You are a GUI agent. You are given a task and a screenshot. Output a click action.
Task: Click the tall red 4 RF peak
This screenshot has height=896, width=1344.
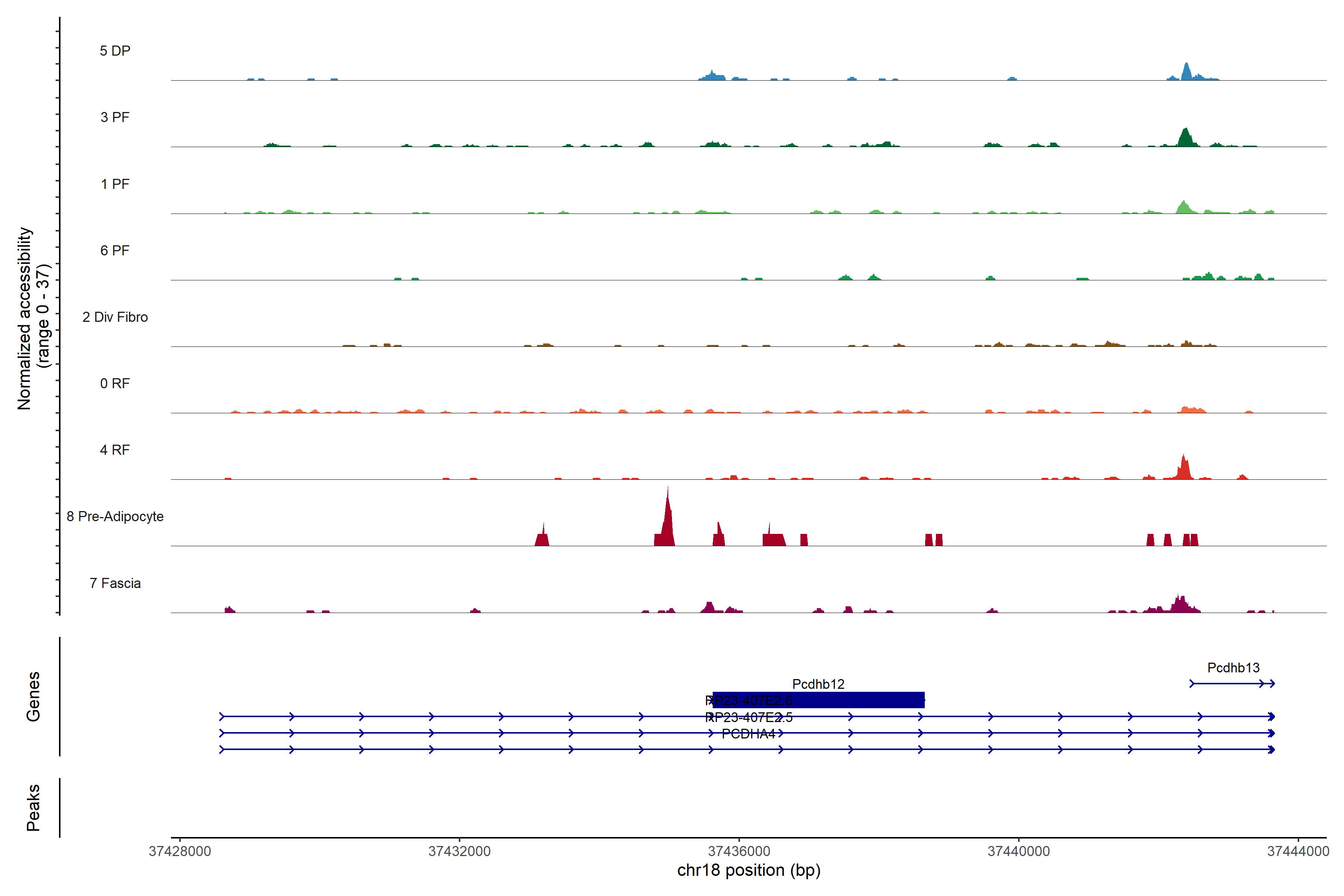[x=1183, y=469]
